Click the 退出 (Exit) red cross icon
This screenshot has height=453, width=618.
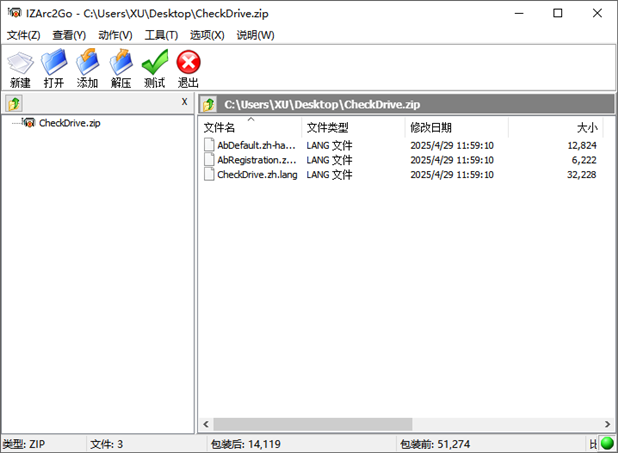tap(188, 62)
